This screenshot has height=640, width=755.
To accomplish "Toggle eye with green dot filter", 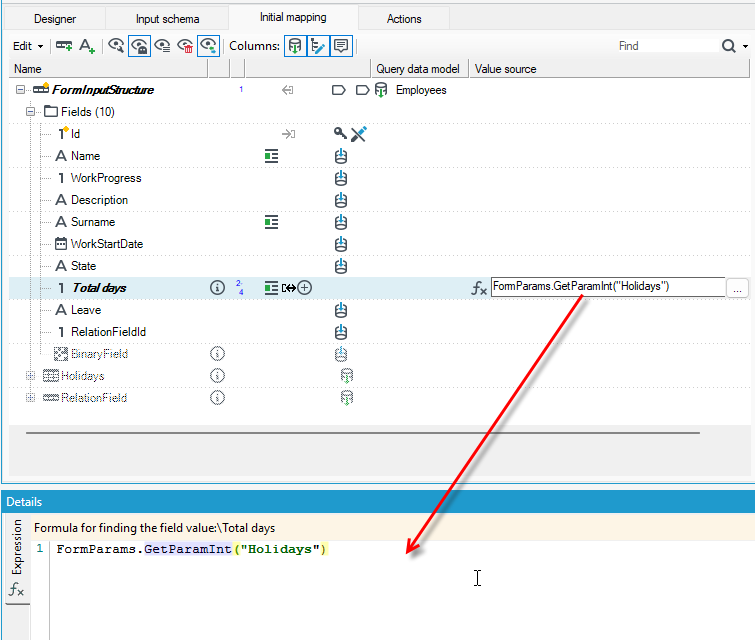I will click(x=208, y=46).
